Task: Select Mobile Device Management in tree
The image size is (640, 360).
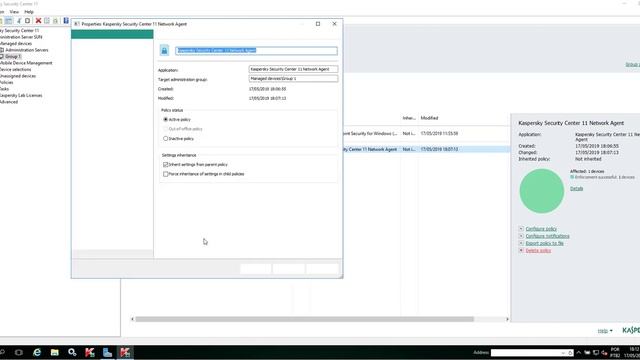Action: coord(26,63)
